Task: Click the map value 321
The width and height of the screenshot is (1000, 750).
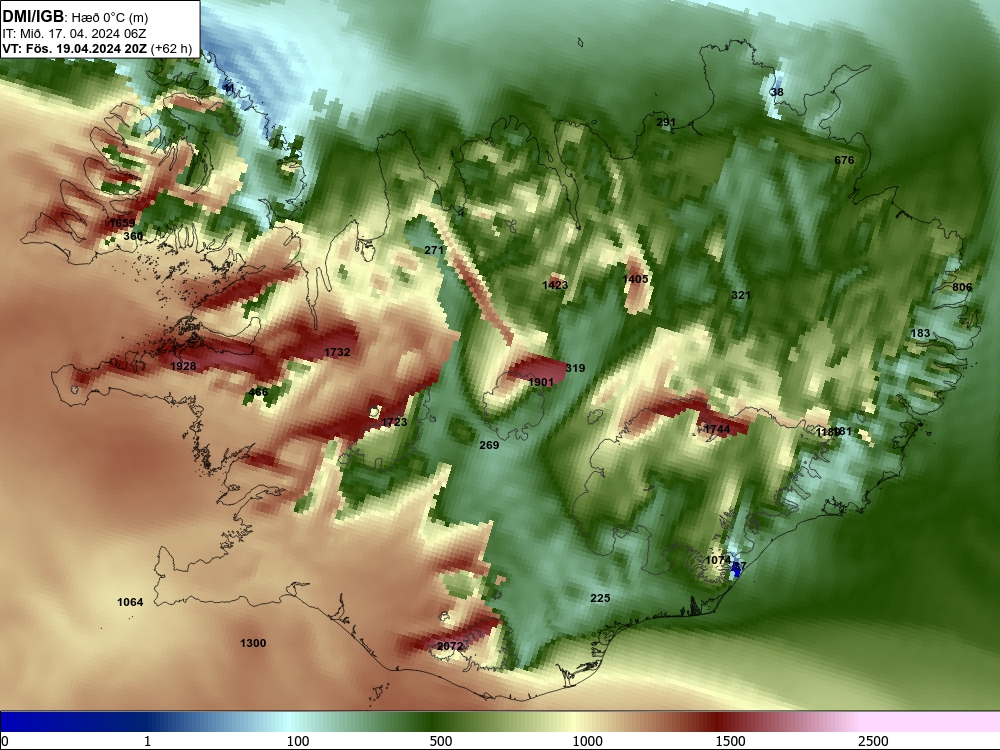Action: pyautogui.click(x=740, y=295)
